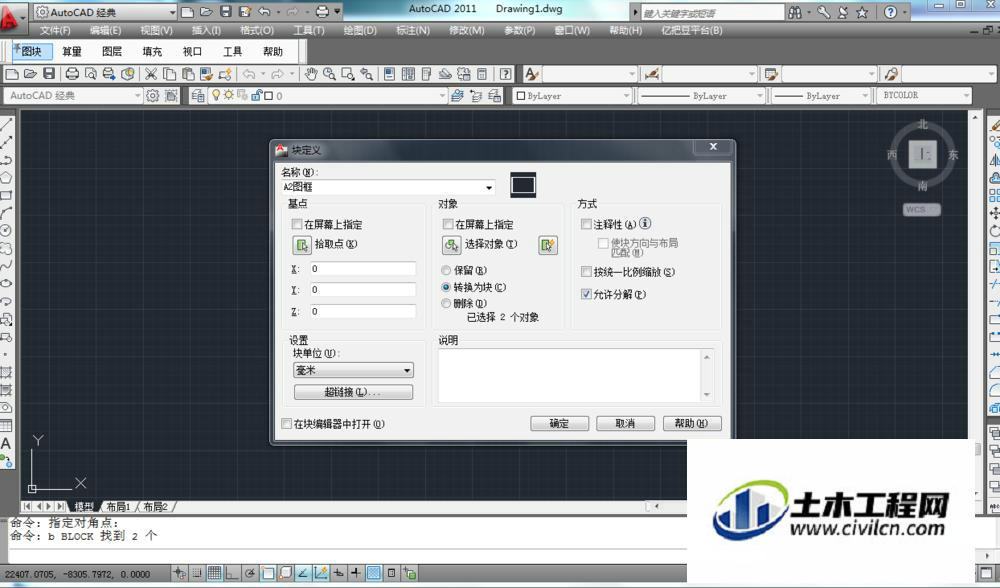The width and height of the screenshot is (1000, 588).
Task: Click the annotative info icon
Action: click(645, 223)
